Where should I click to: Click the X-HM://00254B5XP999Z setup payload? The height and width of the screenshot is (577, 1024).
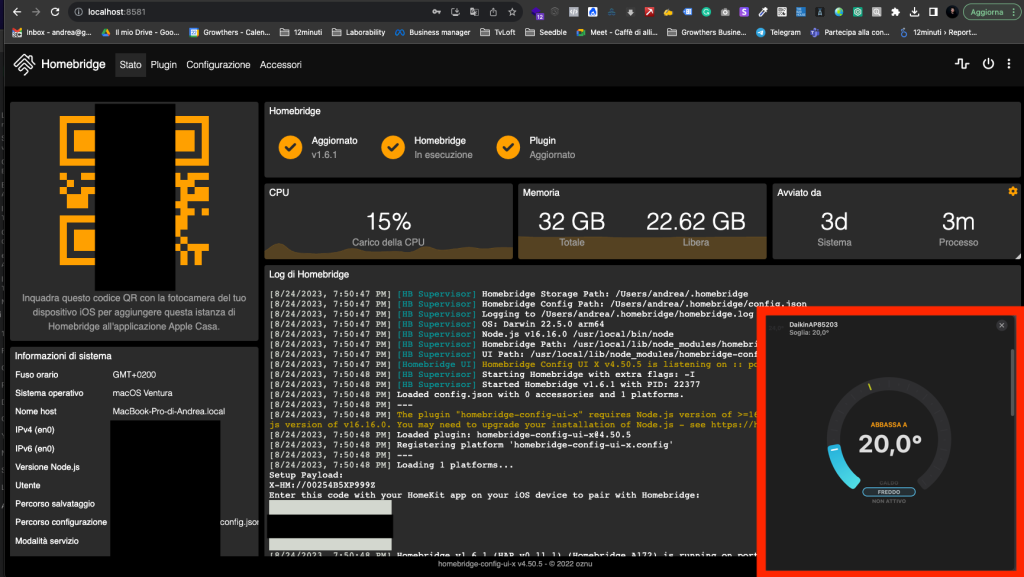pyautogui.click(x=322, y=485)
